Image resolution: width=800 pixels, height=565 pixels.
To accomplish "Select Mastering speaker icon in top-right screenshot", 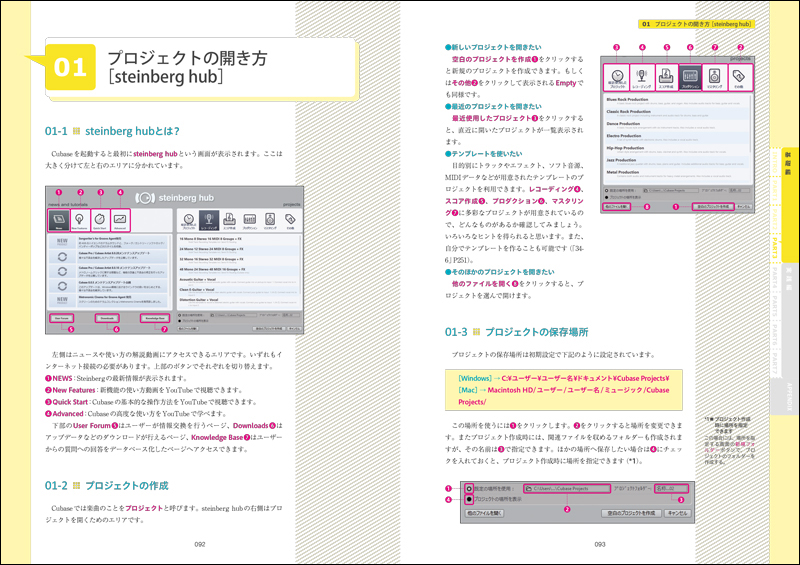I will tap(714, 78).
